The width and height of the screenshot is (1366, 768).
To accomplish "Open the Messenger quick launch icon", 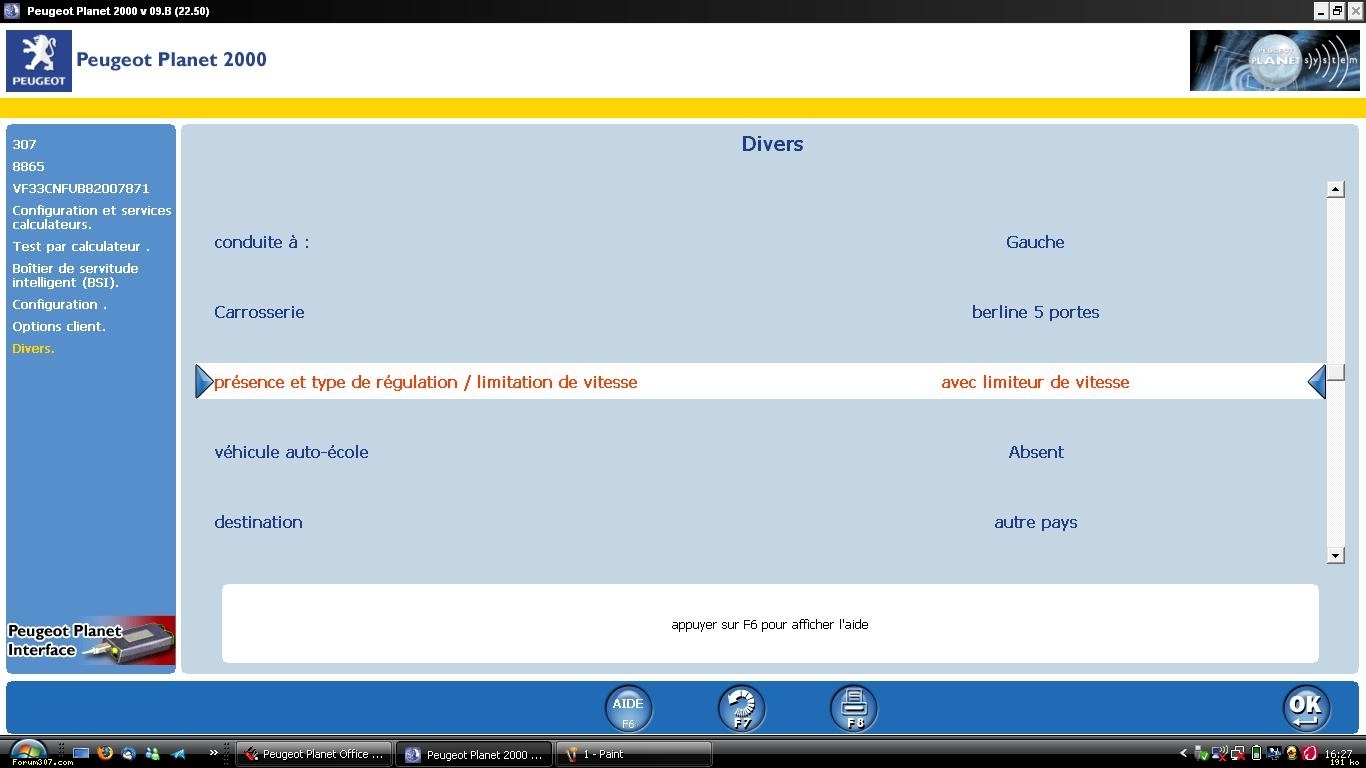I will [153, 754].
